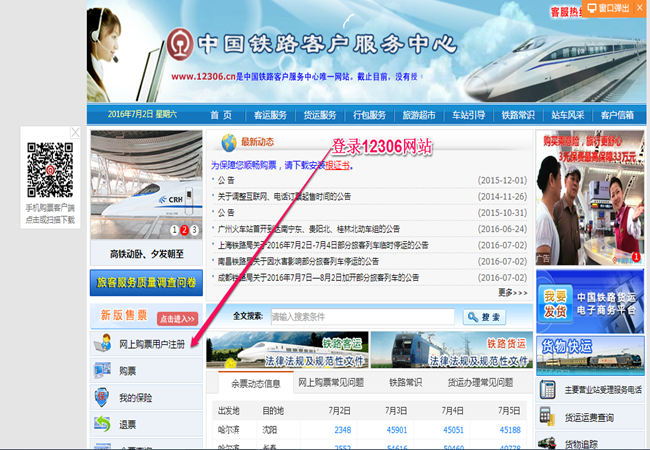Viewport: 650px width, 450px height.
Task: Click the 根证书 download link
Action: click(x=337, y=165)
